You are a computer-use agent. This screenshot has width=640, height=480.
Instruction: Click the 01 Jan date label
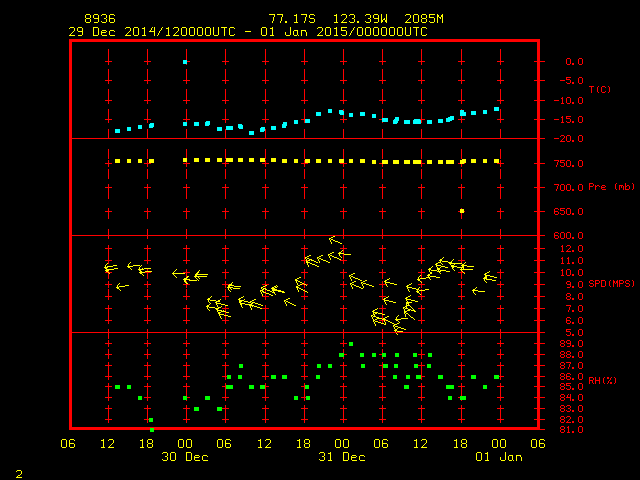[x=498, y=457]
